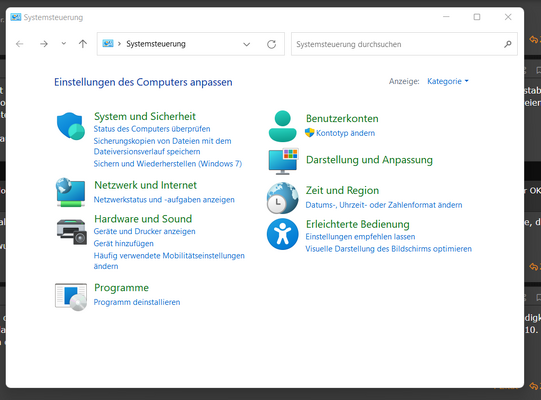The image size is (541, 400).
Task: Open the Hardware und Sound printer icon
Action: tap(71, 232)
